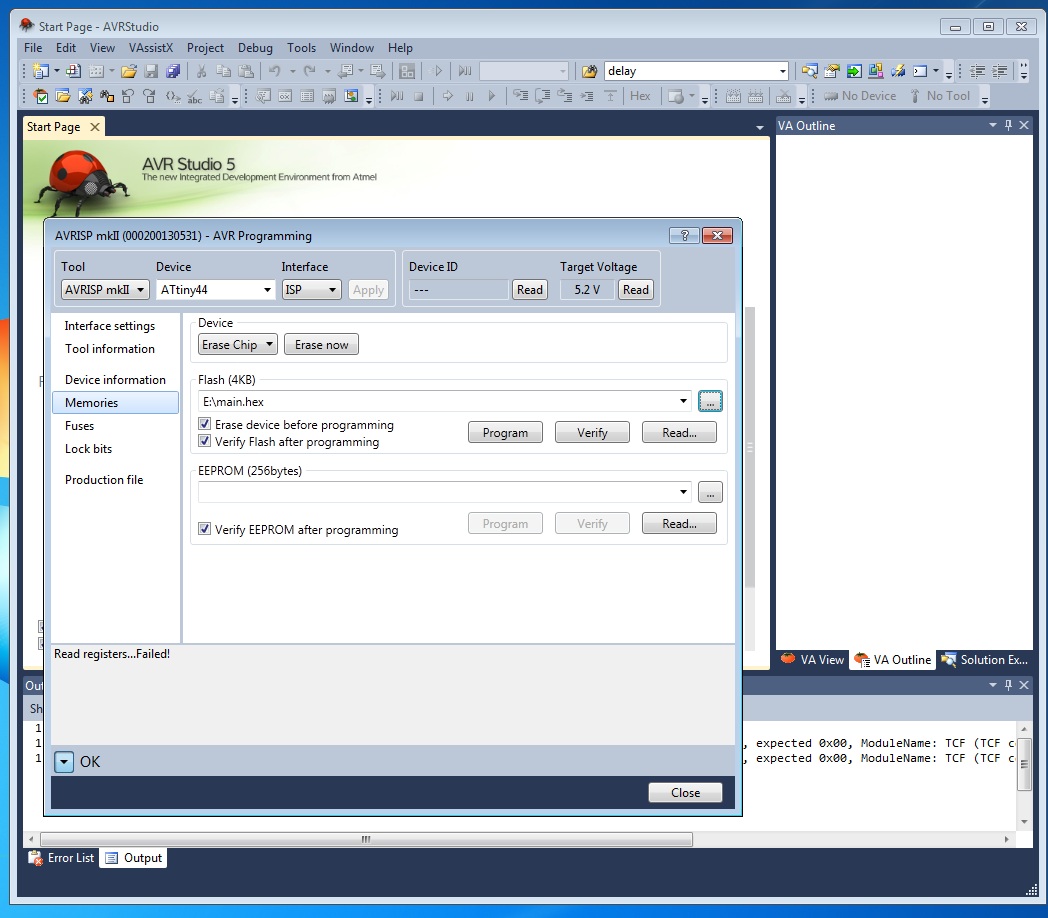Click the Hex display toolbar button
The image size is (1048, 918).
tap(640, 96)
